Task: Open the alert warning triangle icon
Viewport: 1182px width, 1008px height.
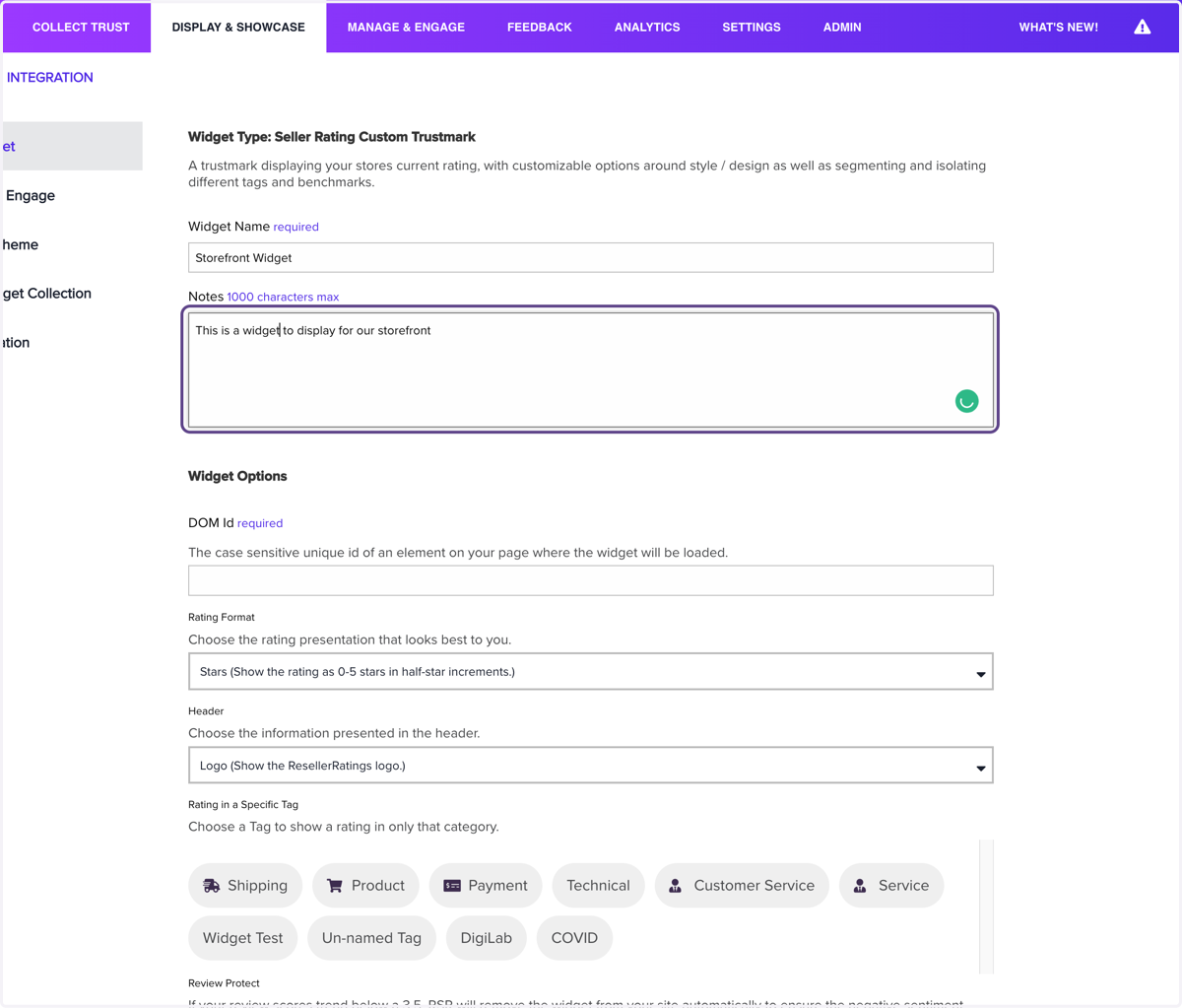Action: [x=1142, y=27]
